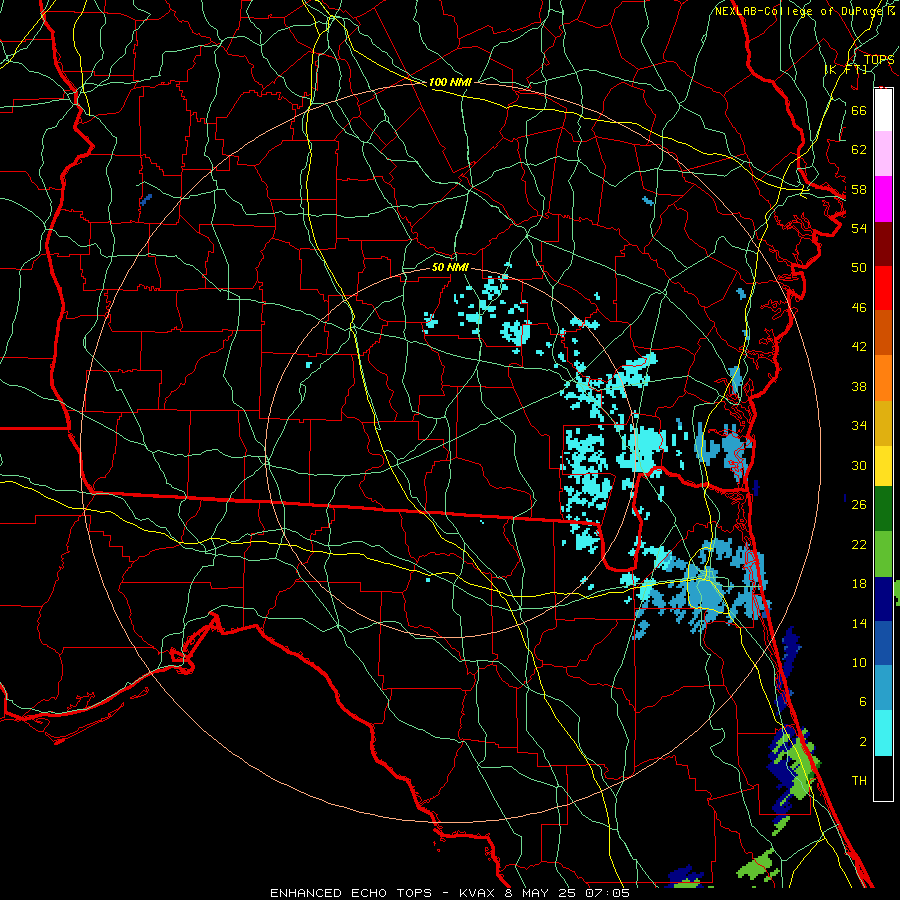Viewport: 900px width, 900px height.
Task: Click the 18 value on the scale
Action: click(x=859, y=584)
